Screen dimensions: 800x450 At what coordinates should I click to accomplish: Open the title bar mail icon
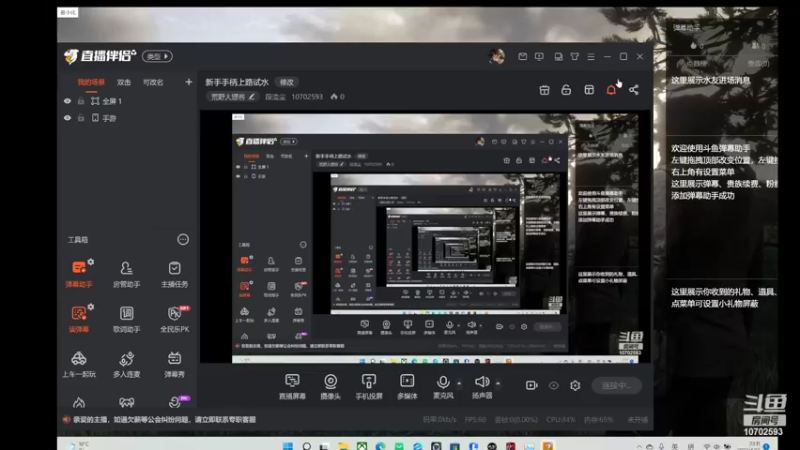(x=522, y=57)
